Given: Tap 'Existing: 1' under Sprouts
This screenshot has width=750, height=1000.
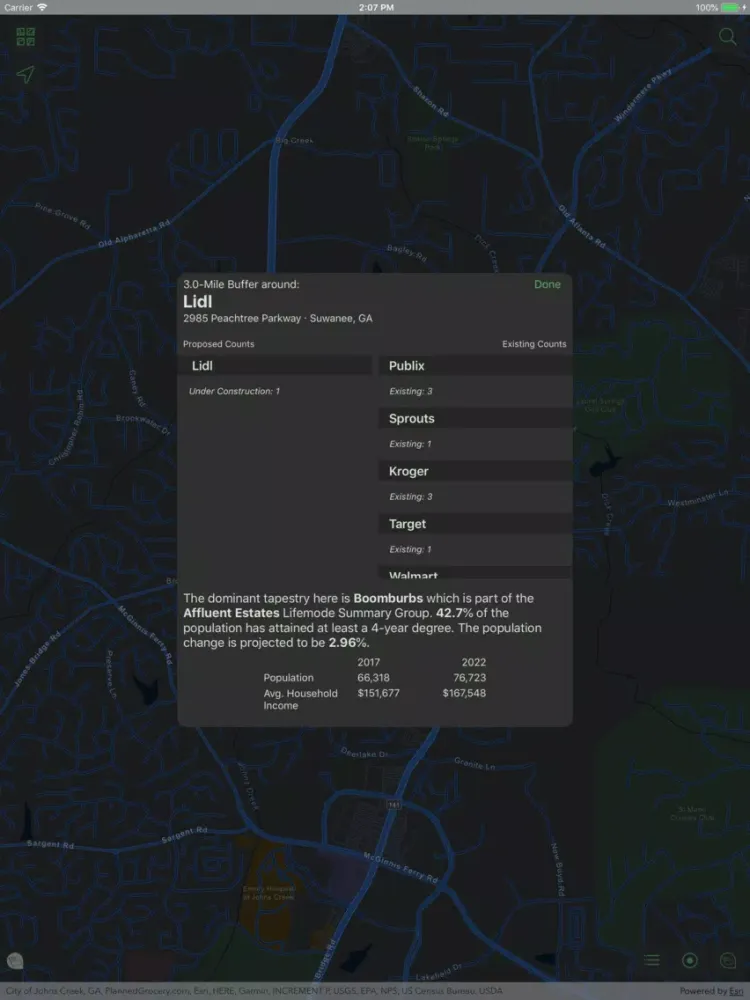Looking at the screenshot, I should tap(410, 444).
